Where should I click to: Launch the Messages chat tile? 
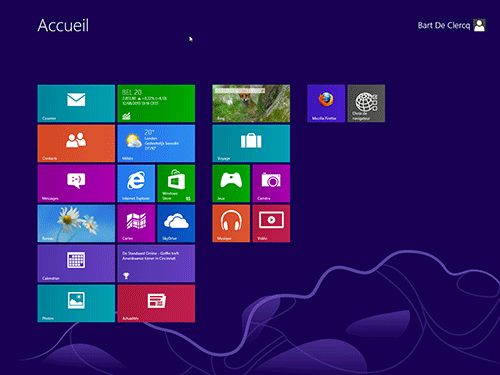coord(76,183)
